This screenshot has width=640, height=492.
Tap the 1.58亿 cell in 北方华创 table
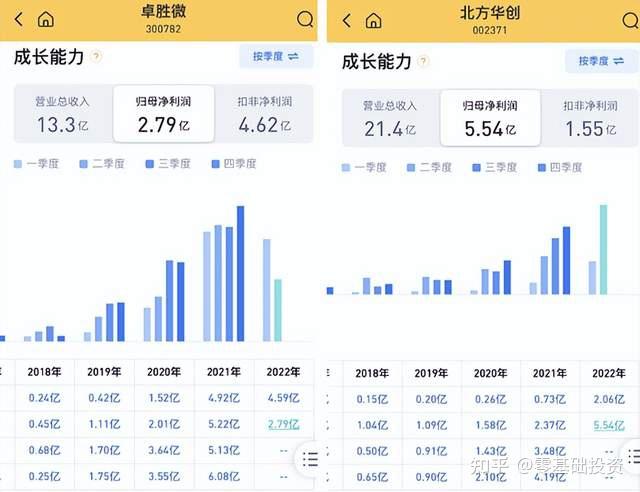coord(491,425)
